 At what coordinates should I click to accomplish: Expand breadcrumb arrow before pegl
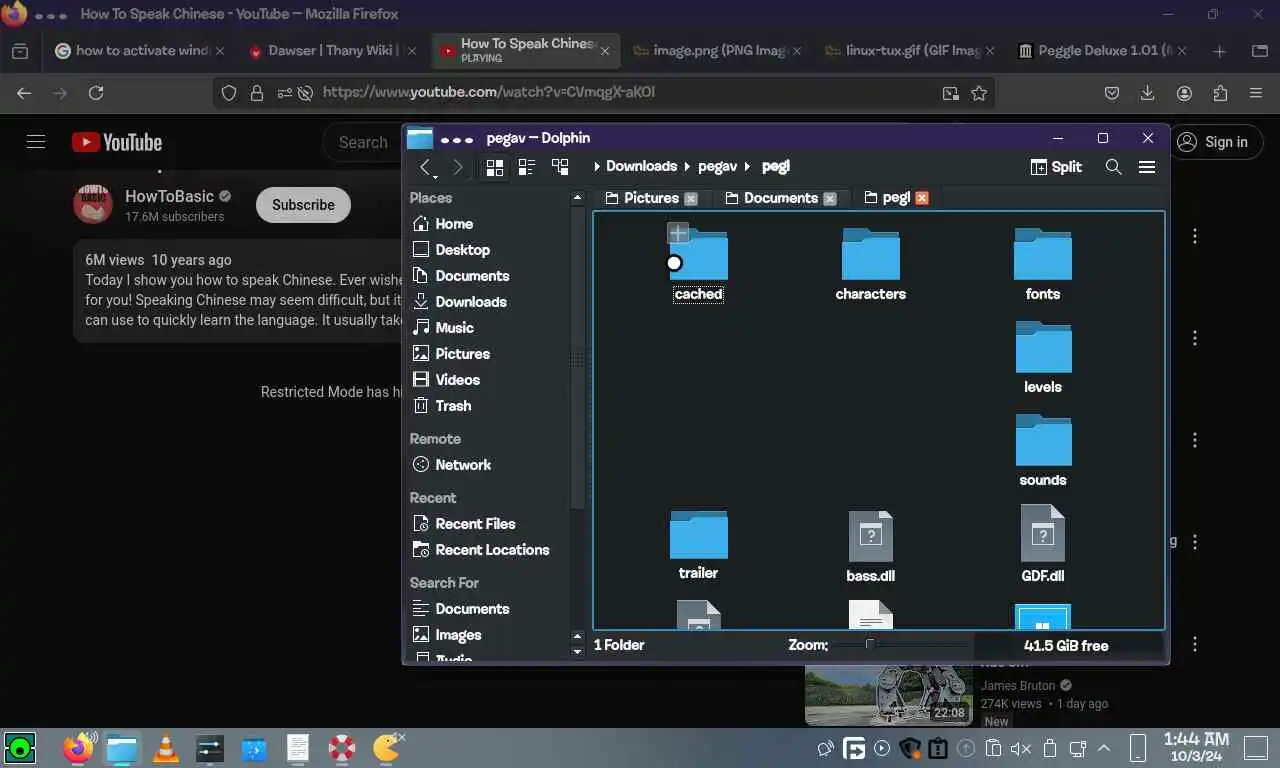point(747,167)
